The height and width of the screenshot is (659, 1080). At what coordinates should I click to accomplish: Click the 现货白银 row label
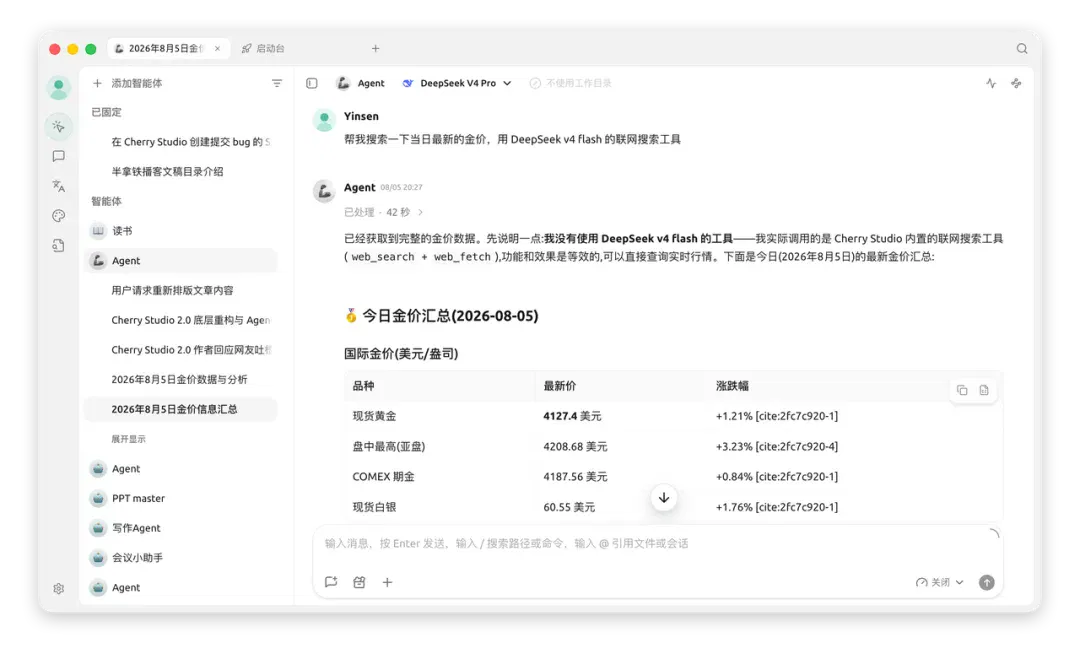(x=374, y=507)
